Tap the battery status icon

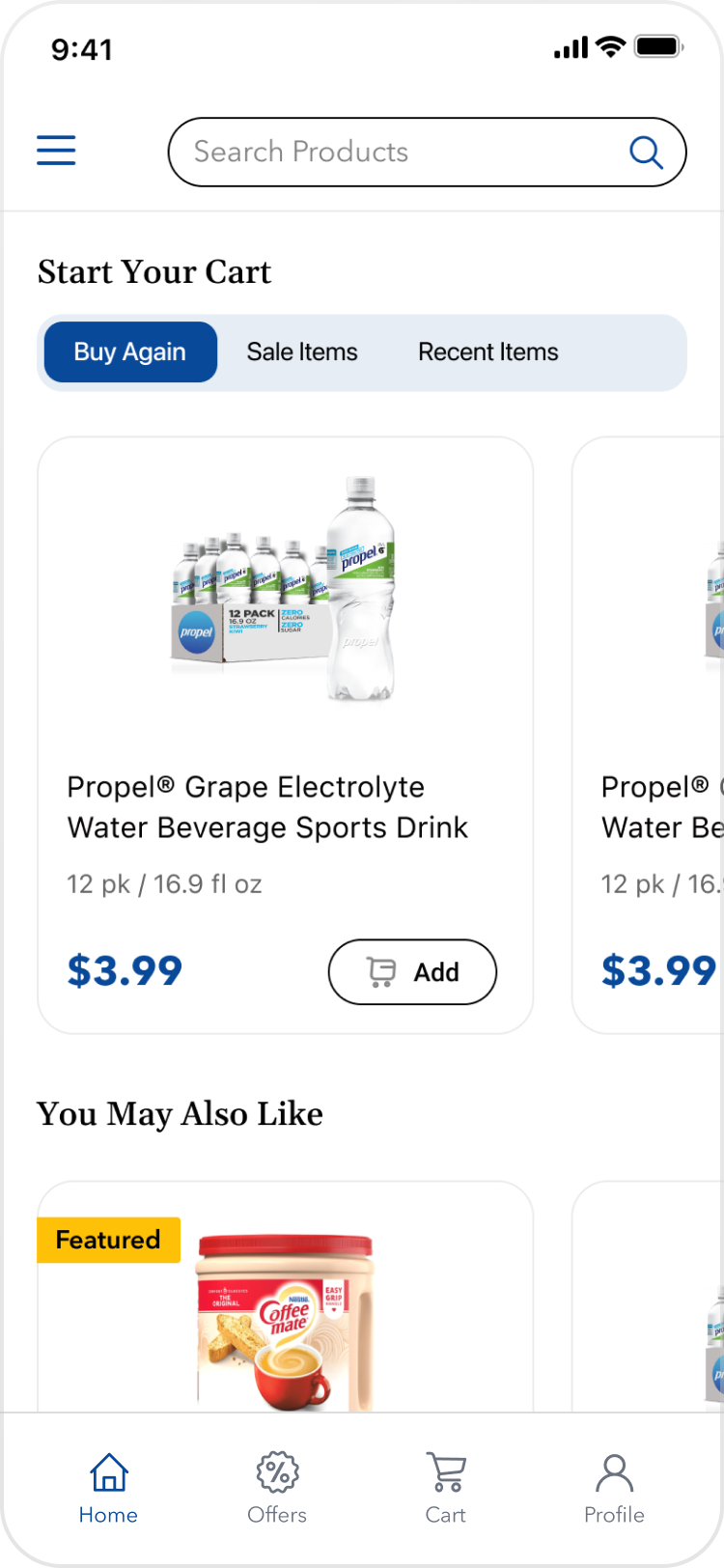pos(659,46)
